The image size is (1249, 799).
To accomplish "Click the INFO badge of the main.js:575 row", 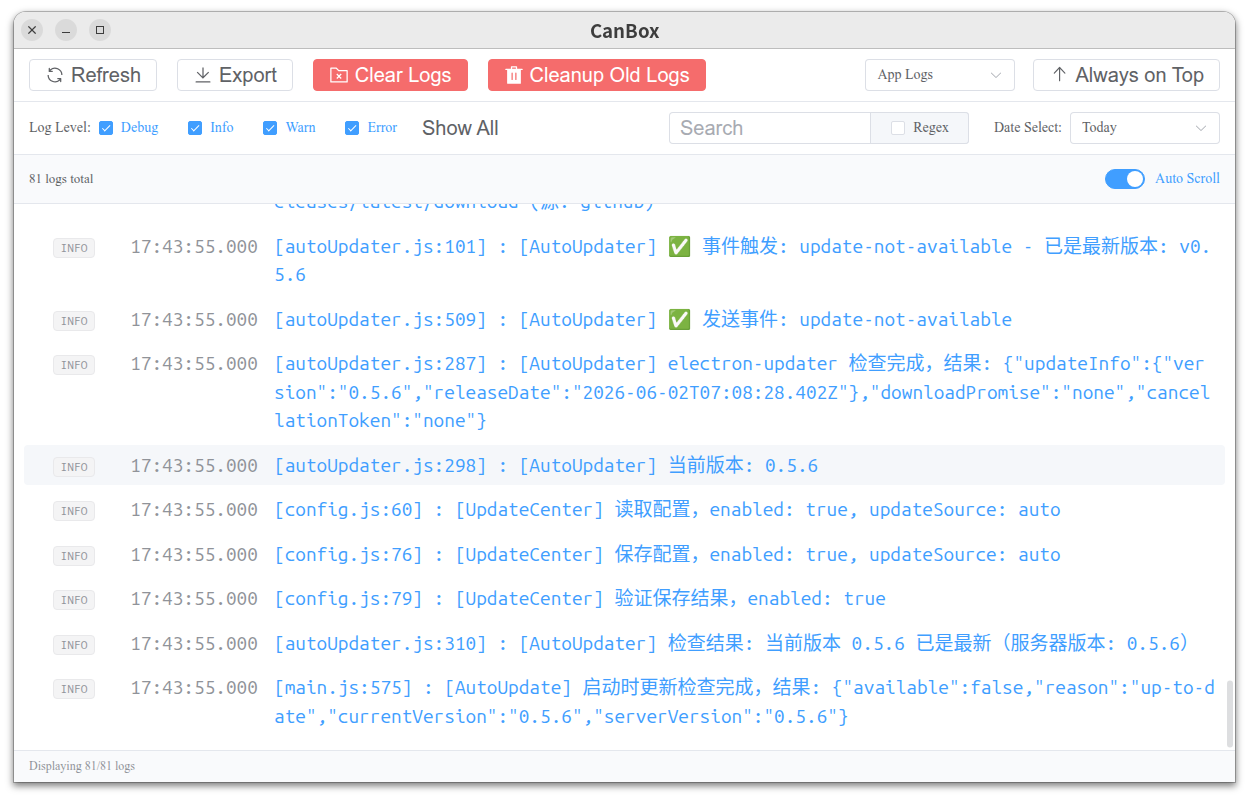I will pos(74,689).
